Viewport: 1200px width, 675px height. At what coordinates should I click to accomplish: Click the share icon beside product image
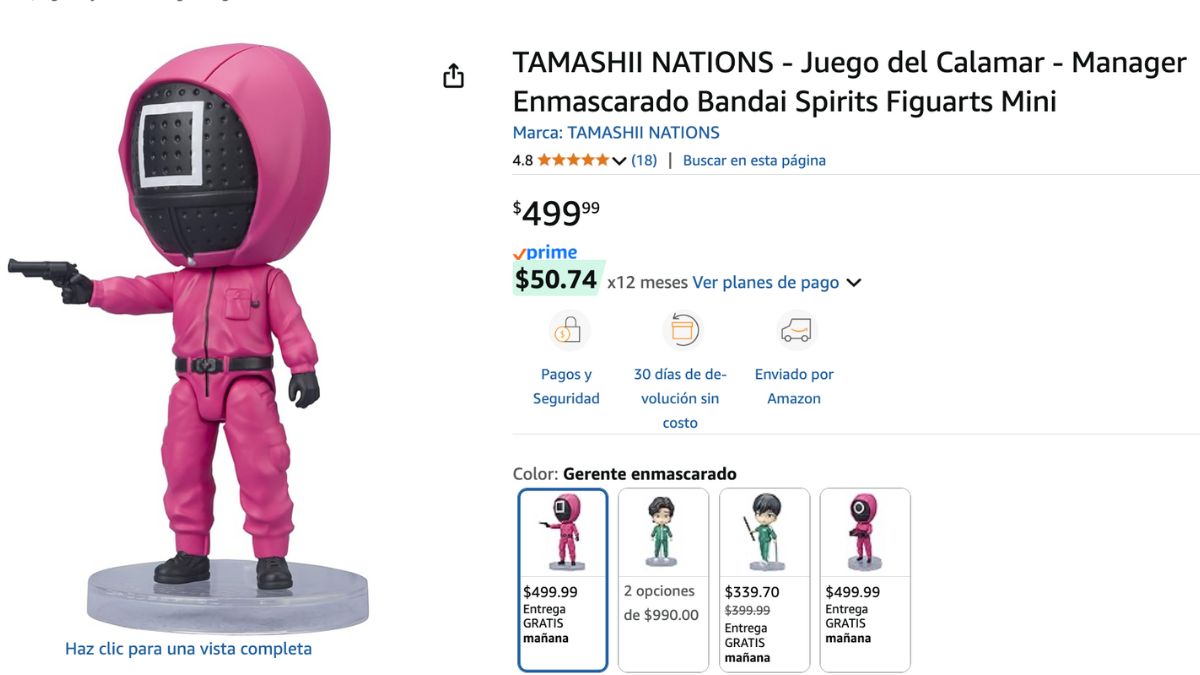453,76
